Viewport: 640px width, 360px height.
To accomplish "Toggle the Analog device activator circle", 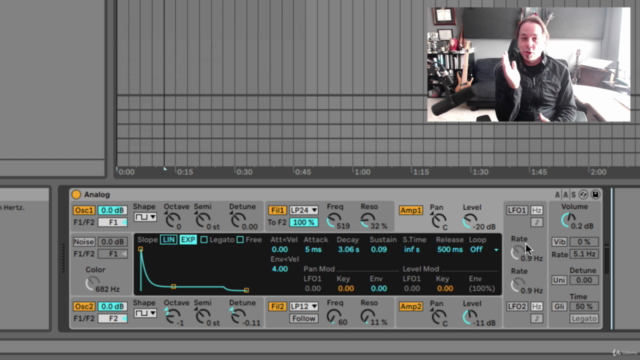I will [x=76, y=195].
